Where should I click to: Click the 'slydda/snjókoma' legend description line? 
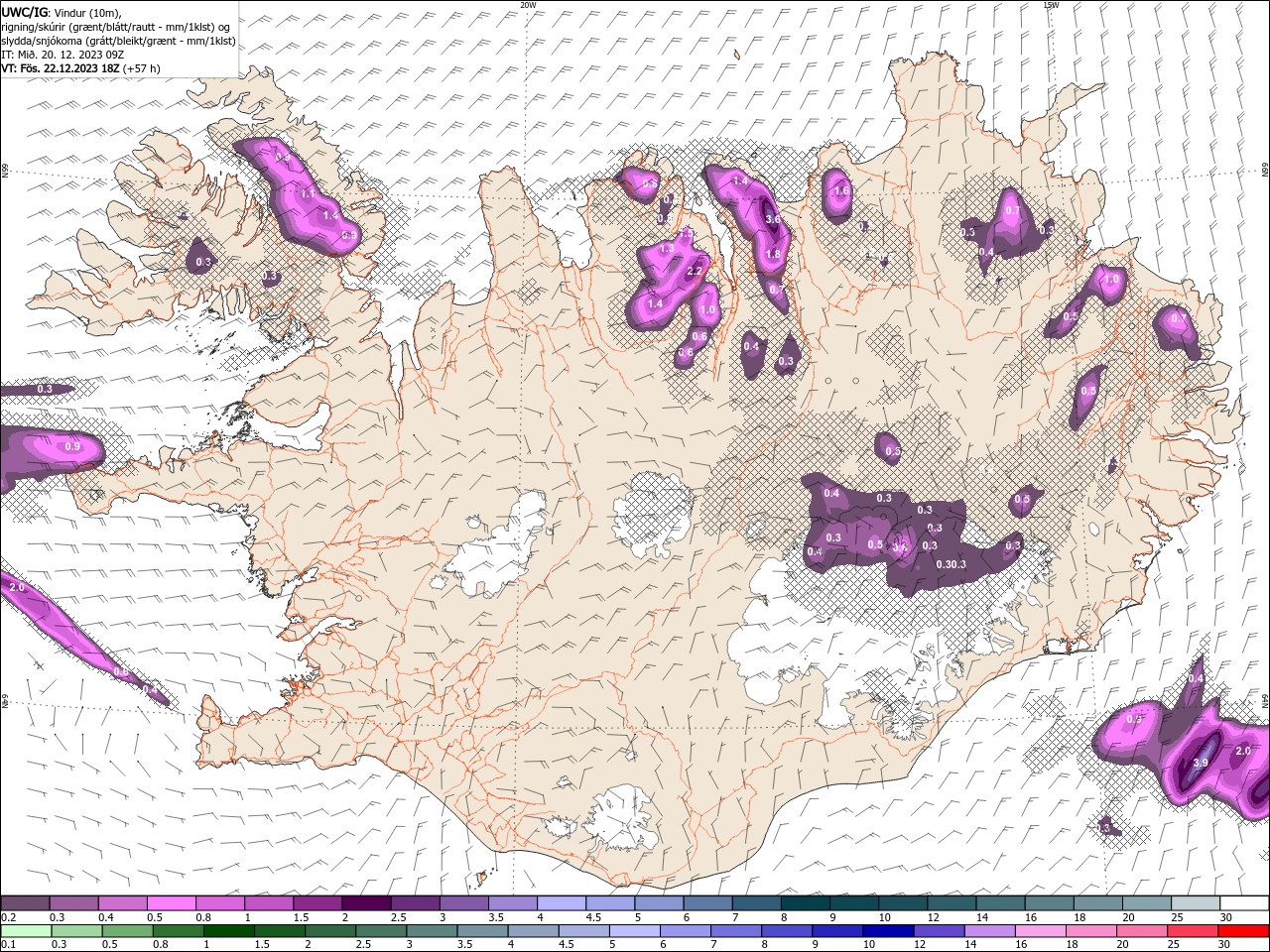click(x=118, y=41)
